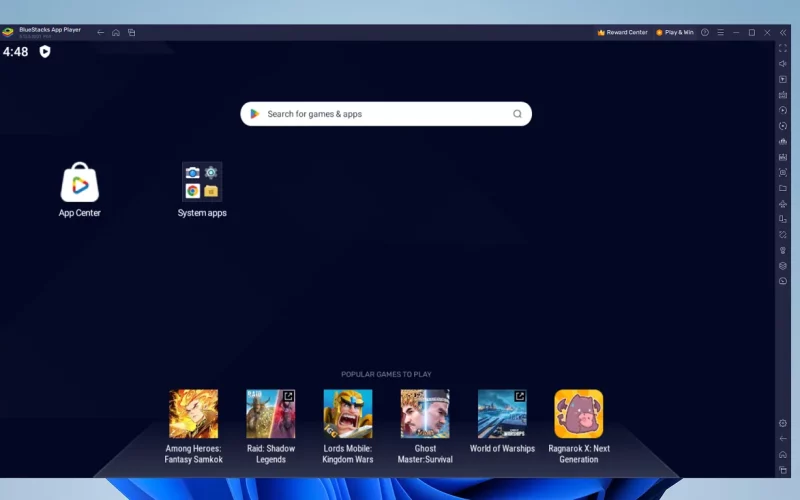Enter full screen from side toolbar
The height and width of the screenshot is (500, 800).
[783, 48]
